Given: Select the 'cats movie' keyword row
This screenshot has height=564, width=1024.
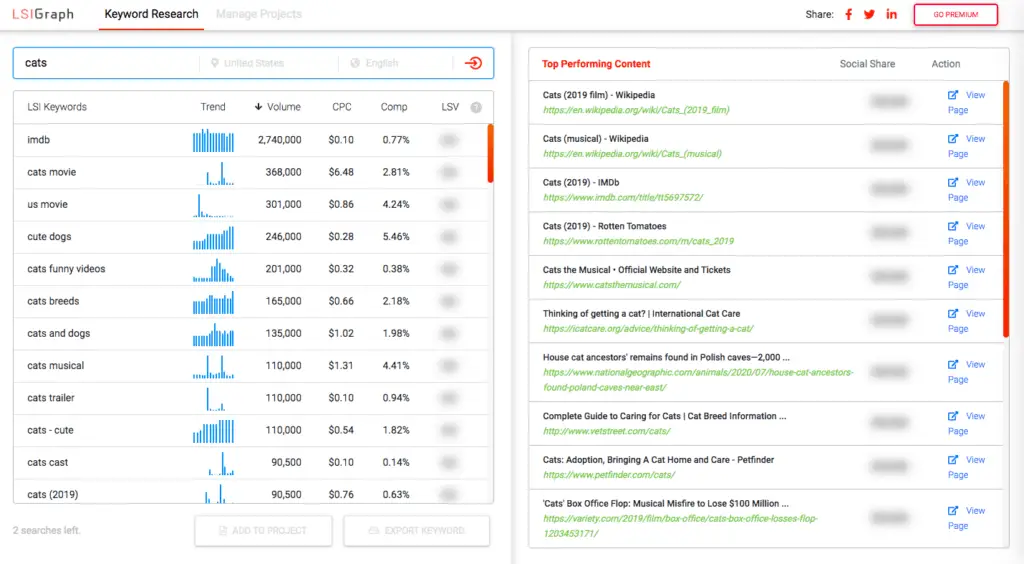Looking at the screenshot, I should (x=252, y=172).
